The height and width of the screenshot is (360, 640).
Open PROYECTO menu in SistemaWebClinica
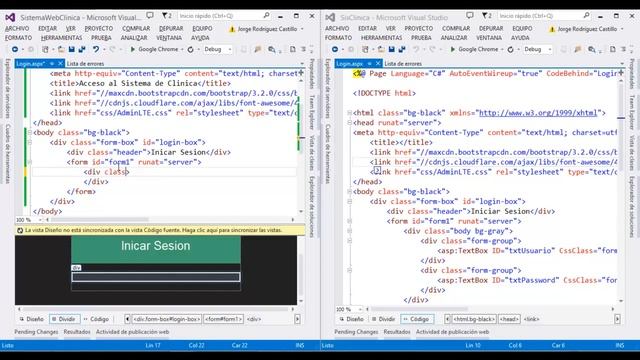click(99, 29)
